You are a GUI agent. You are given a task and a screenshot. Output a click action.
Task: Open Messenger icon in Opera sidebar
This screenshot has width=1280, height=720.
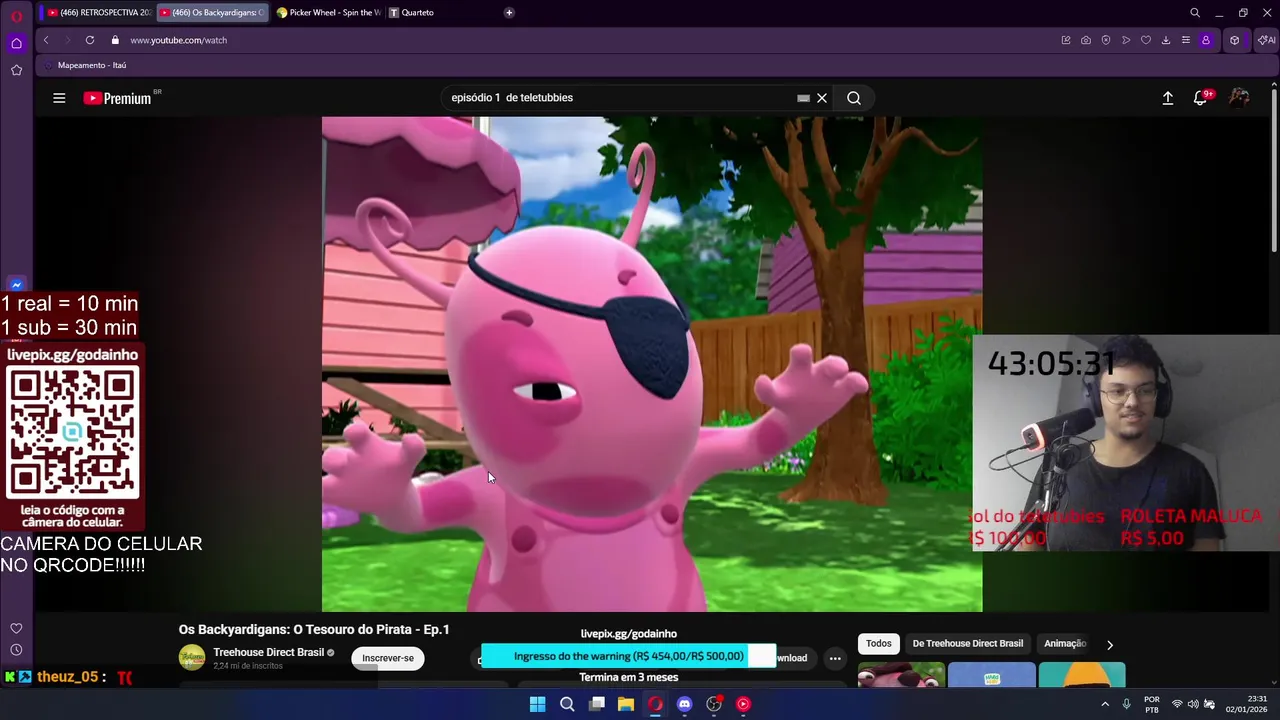click(16, 285)
